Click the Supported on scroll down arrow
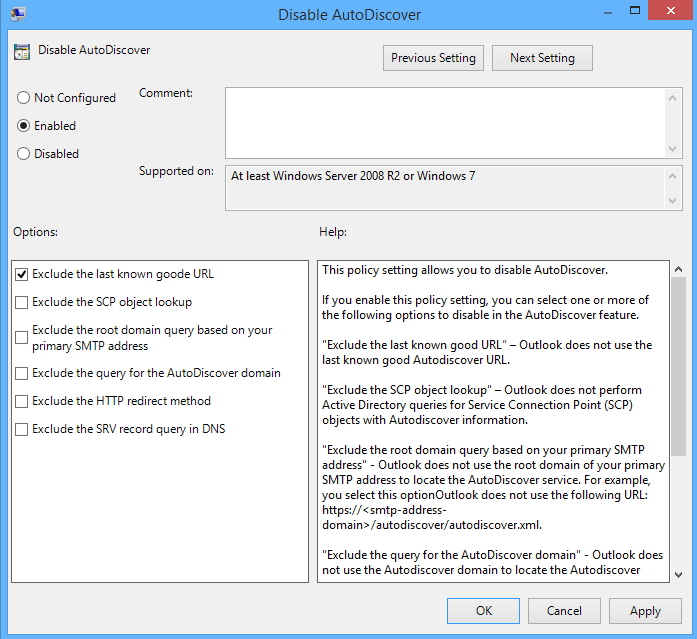 coord(673,200)
